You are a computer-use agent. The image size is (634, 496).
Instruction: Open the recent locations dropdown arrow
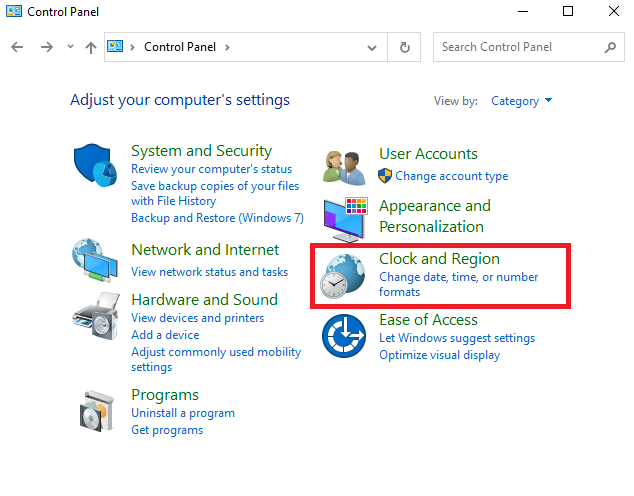(70, 47)
